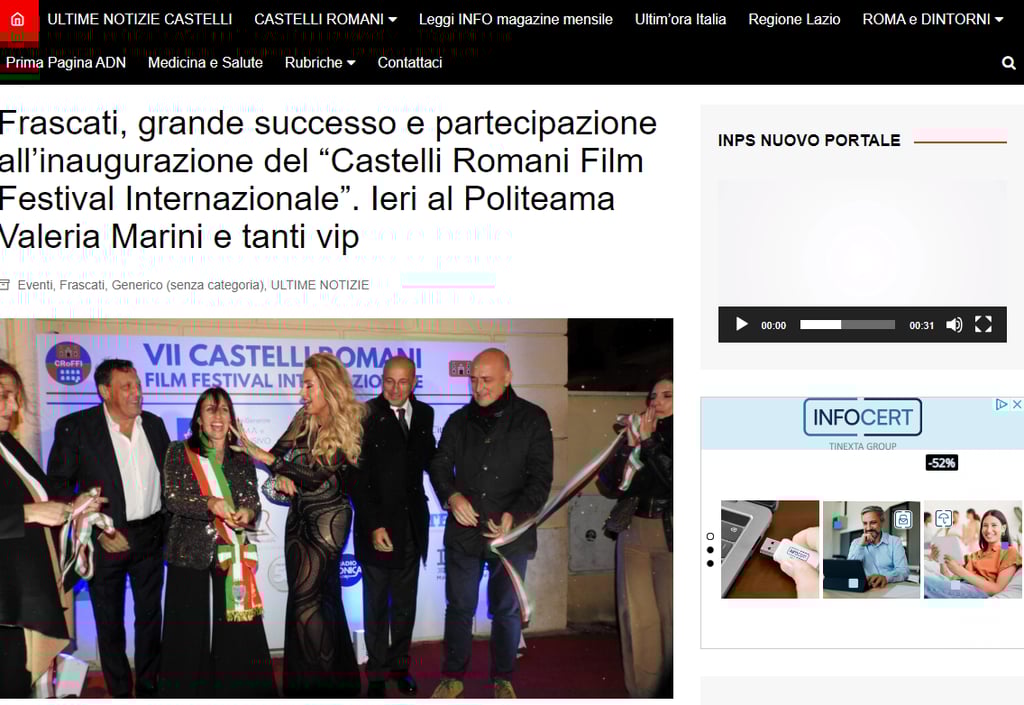Close the Infocert ad with X

[x=1017, y=404]
